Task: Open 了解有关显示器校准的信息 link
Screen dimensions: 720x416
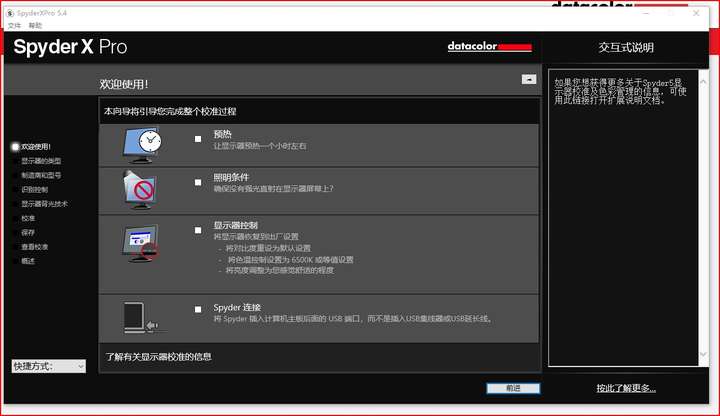Action: (158, 357)
